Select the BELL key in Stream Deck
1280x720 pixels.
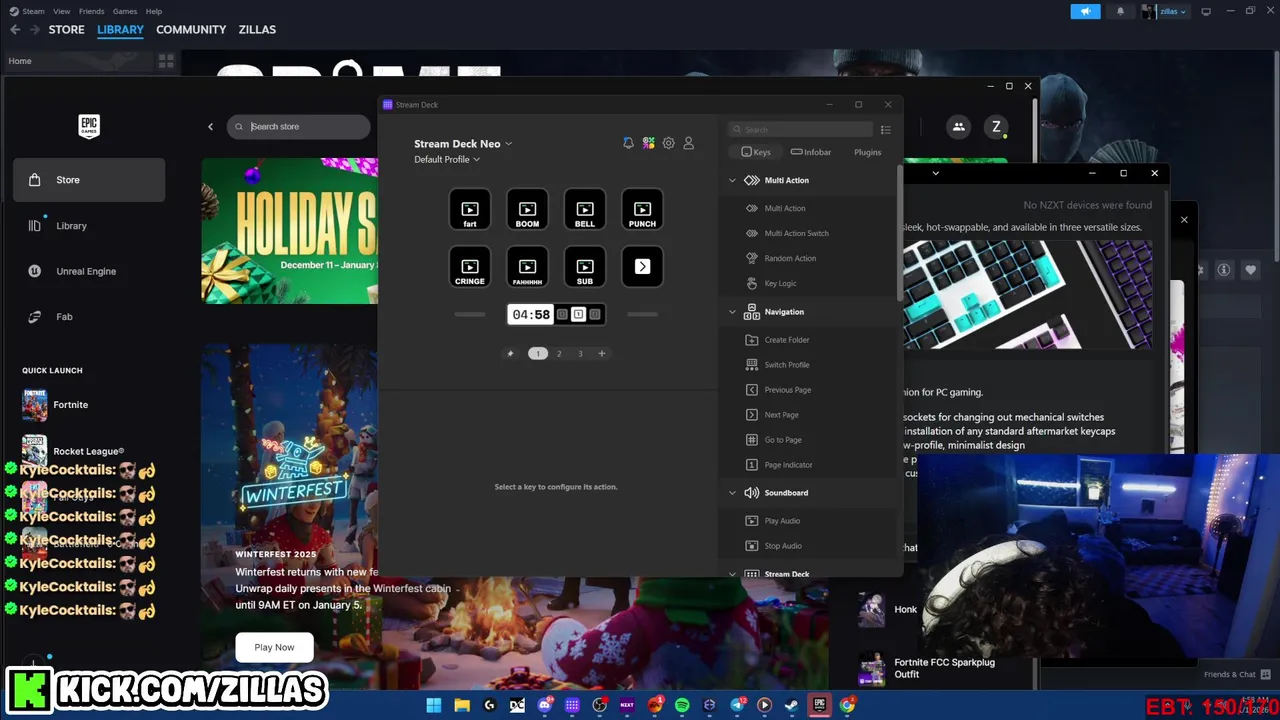pyautogui.click(x=585, y=209)
